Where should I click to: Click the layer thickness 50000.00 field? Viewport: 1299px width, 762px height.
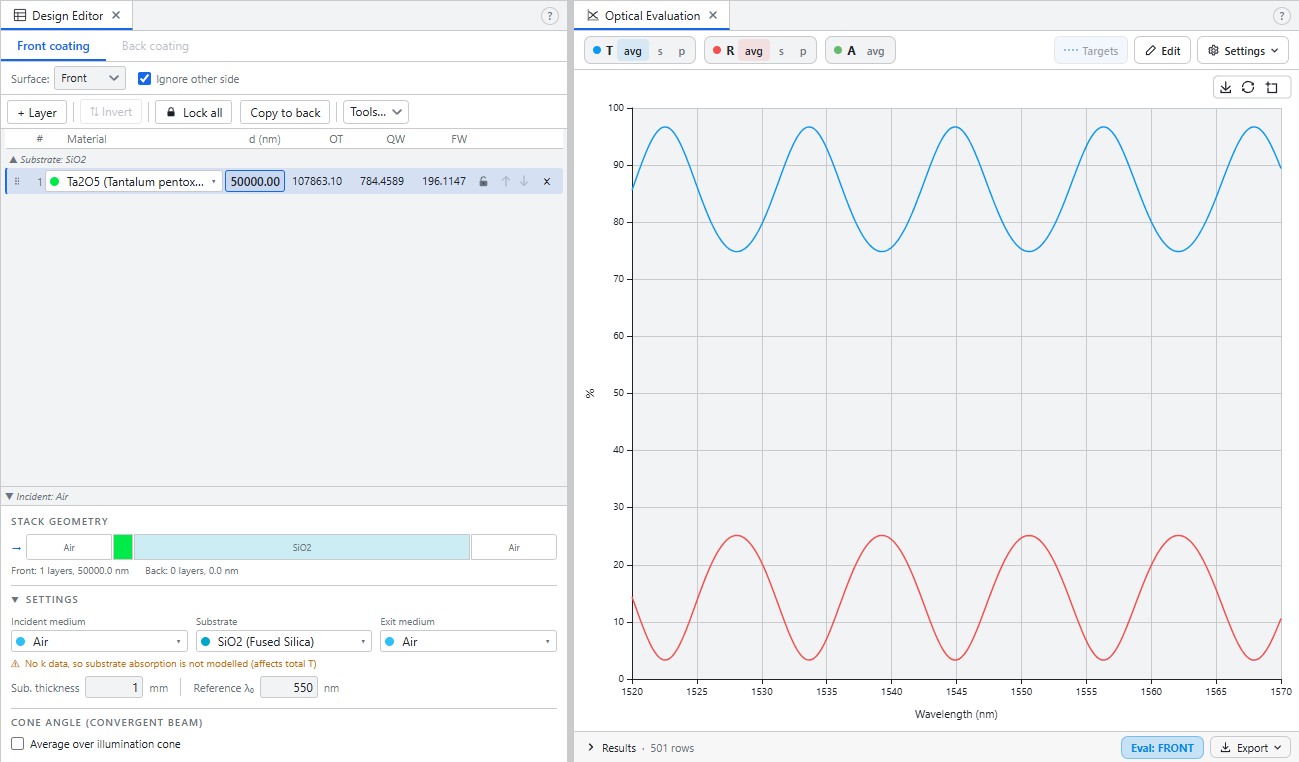[255, 182]
